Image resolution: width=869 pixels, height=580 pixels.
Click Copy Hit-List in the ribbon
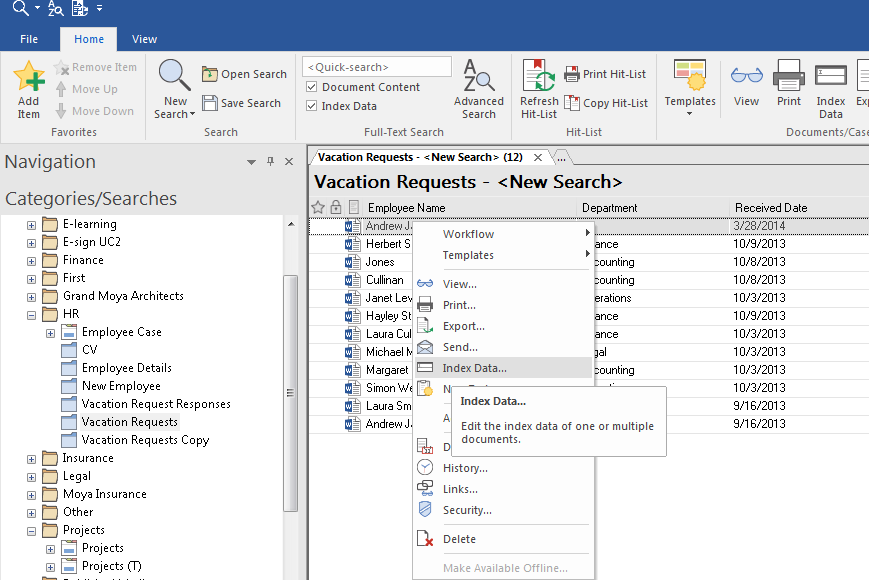click(x=606, y=103)
